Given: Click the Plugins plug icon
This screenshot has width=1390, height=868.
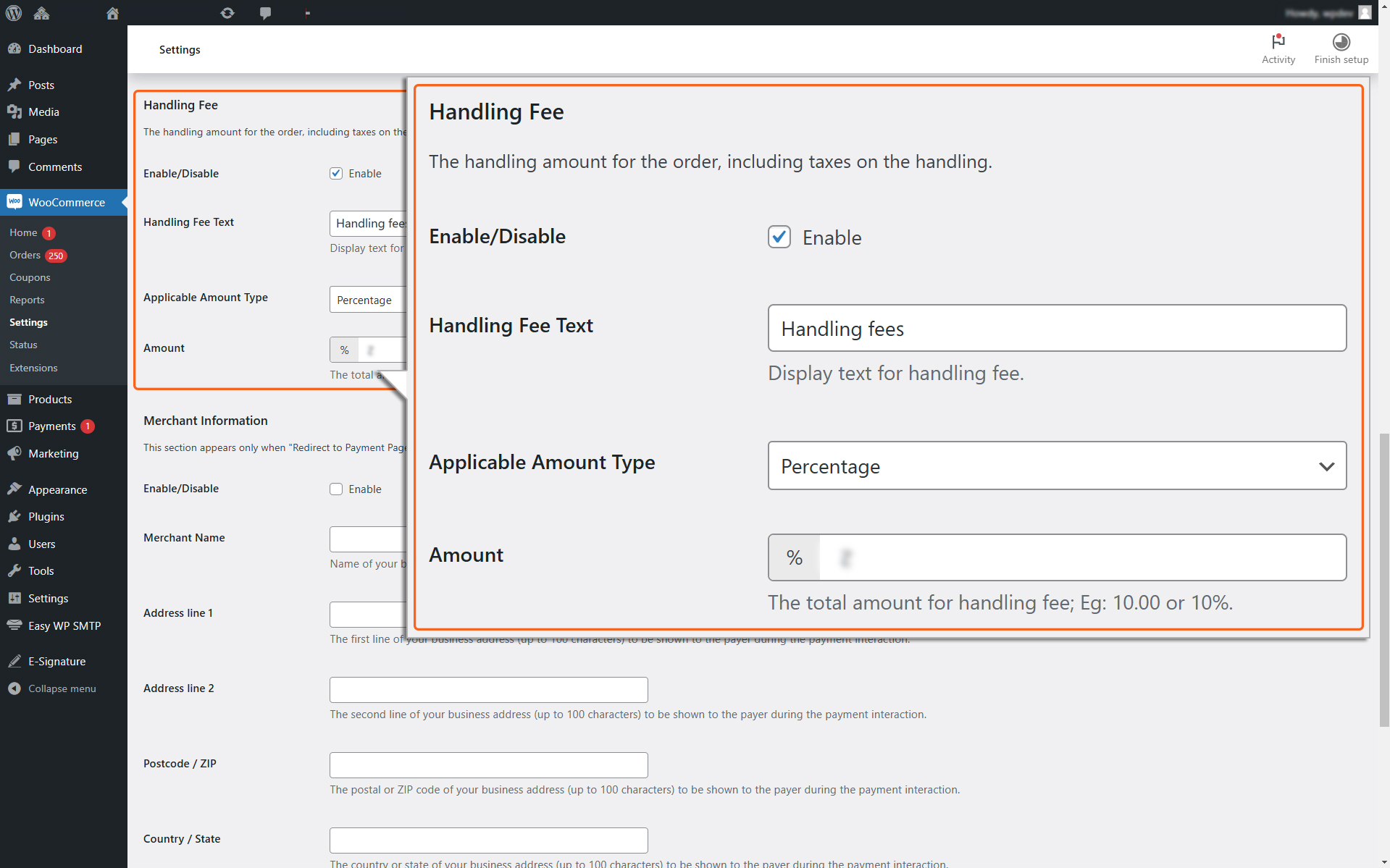Looking at the screenshot, I should tap(14, 517).
